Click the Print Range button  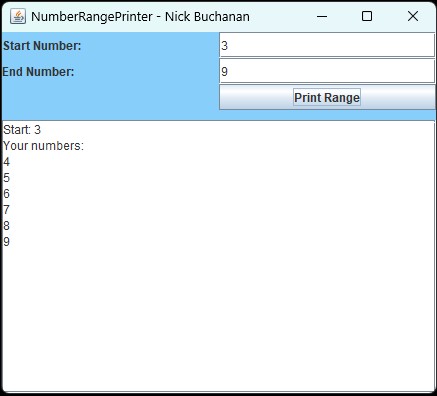pyautogui.click(x=327, y=97)
